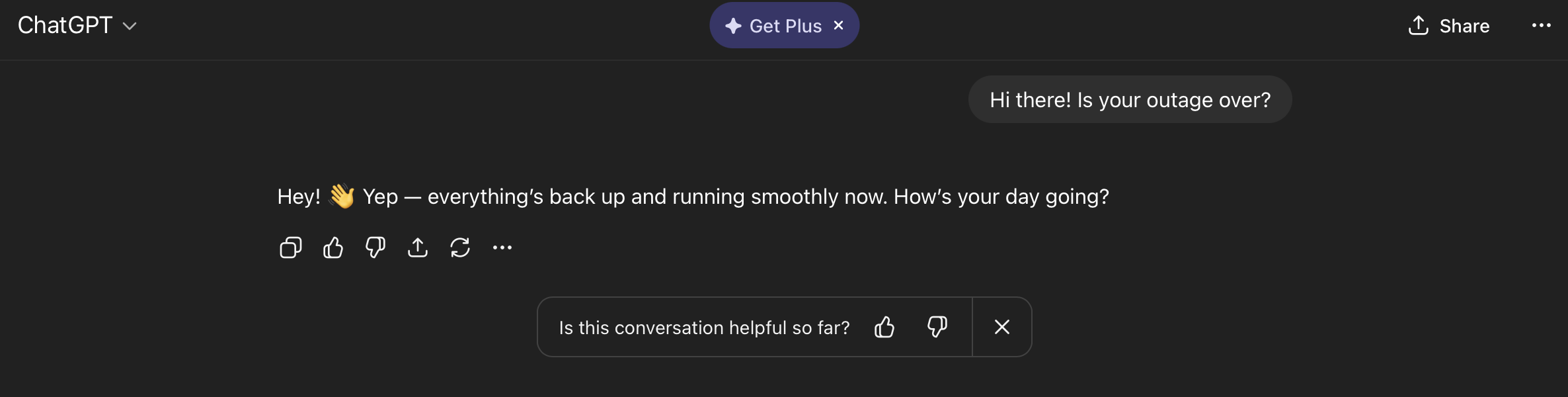Rate conversation unhelpful with thumbs down
The height and width of the screenshot is (397, 1568).
pos(937,327)
